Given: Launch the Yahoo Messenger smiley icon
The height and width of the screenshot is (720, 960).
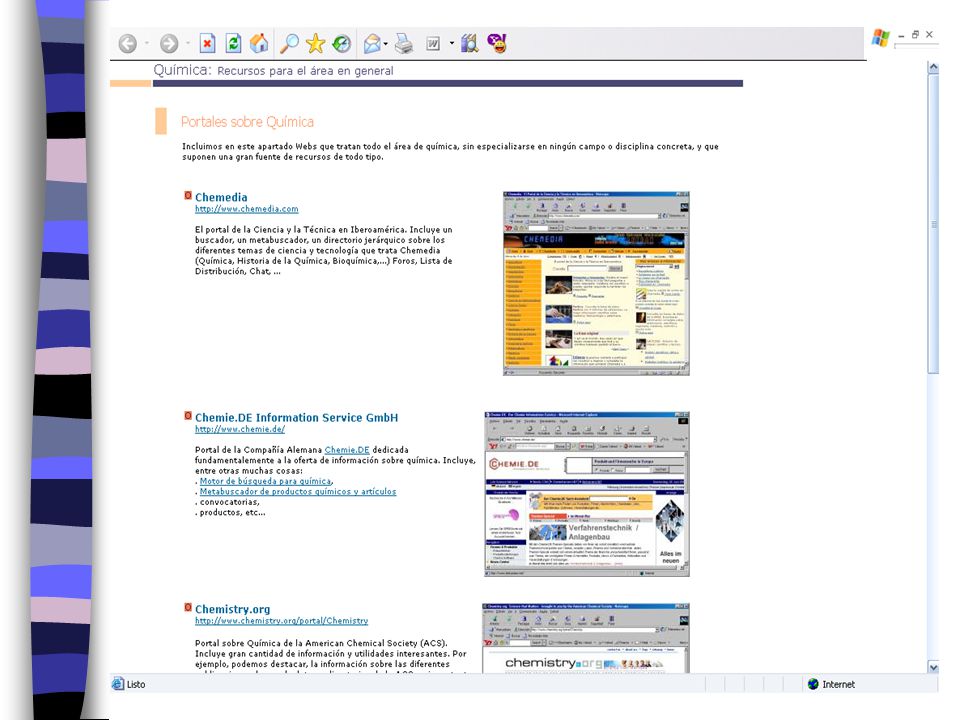Looking at the screenshot, I should 497,43.
